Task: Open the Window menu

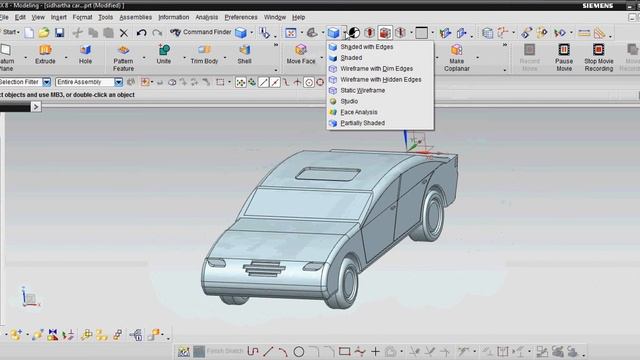Action: [x=275, y=17]
